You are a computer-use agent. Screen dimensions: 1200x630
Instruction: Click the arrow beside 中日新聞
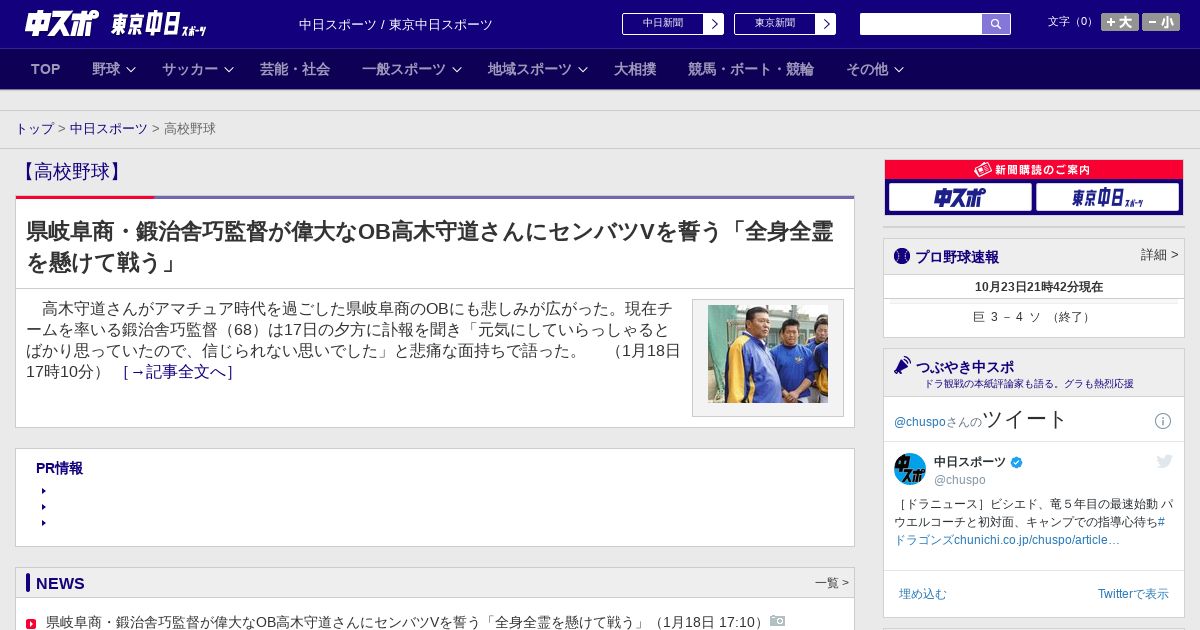714,24
